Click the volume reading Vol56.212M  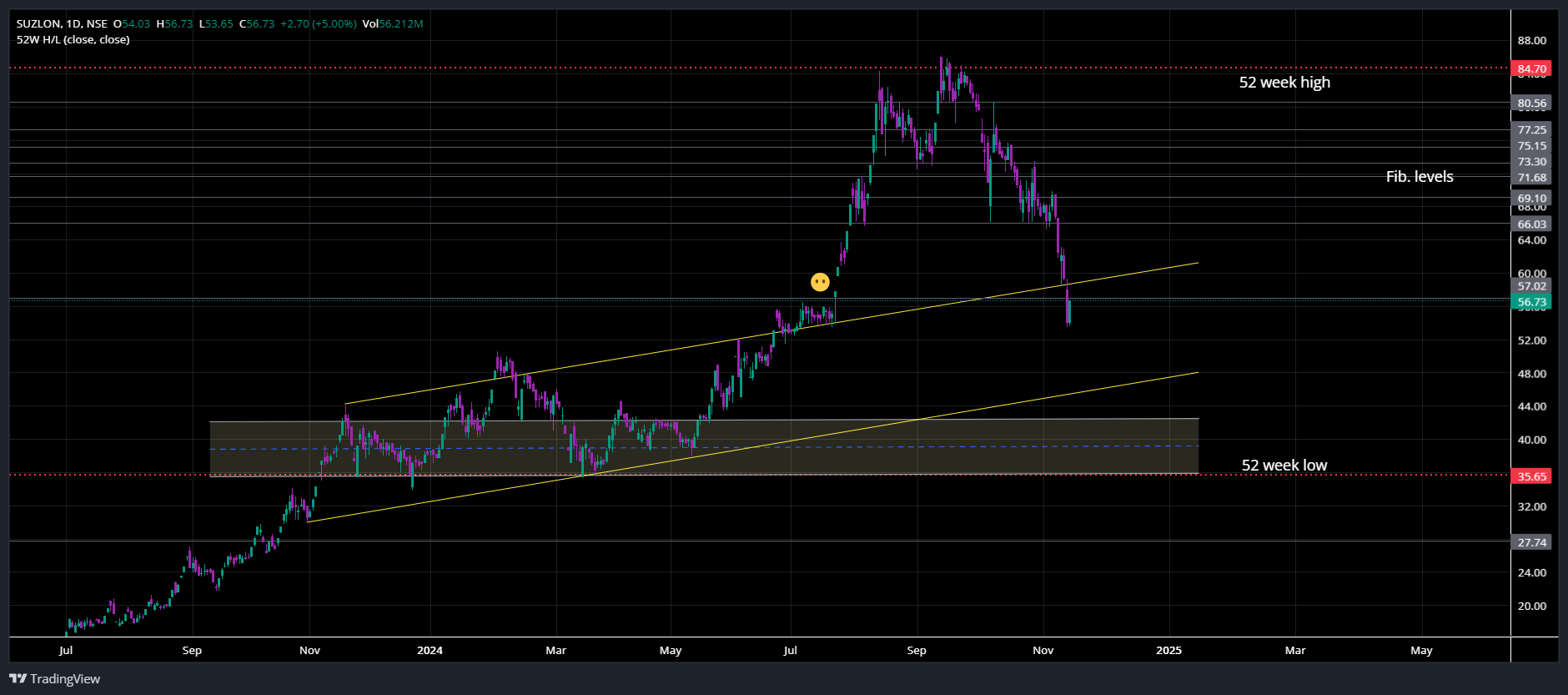click(392, 24)
